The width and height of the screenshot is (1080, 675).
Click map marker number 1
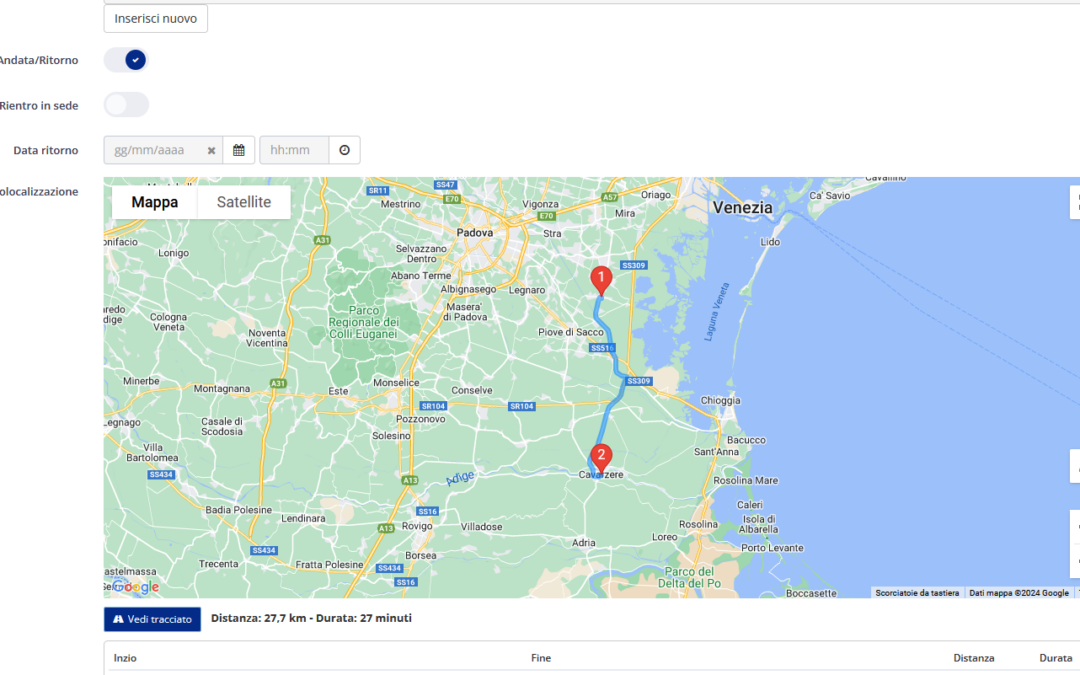pyautogui.click(x=601, y=281)
